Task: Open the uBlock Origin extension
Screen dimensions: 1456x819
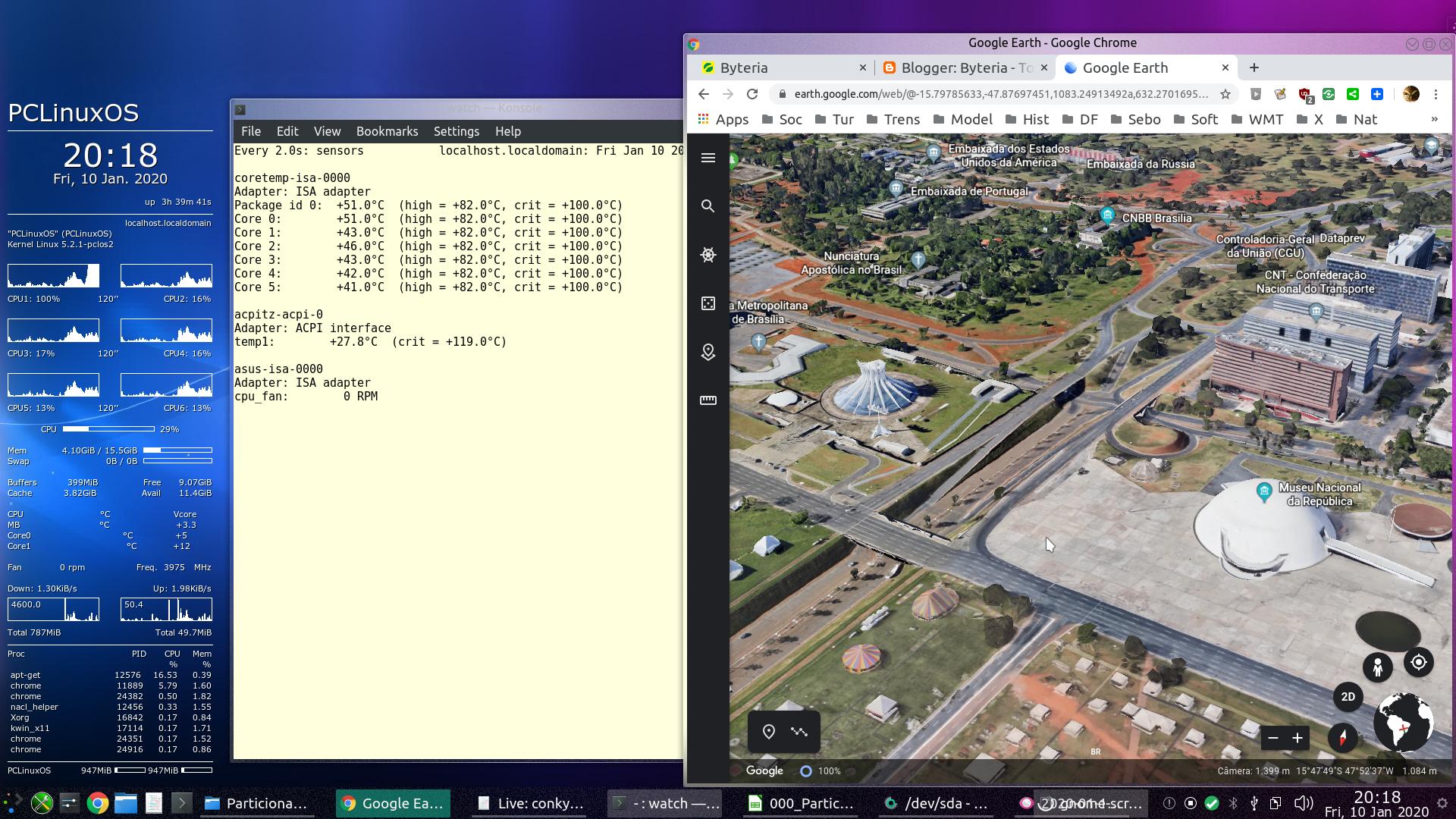Action: coord(1305,94)
